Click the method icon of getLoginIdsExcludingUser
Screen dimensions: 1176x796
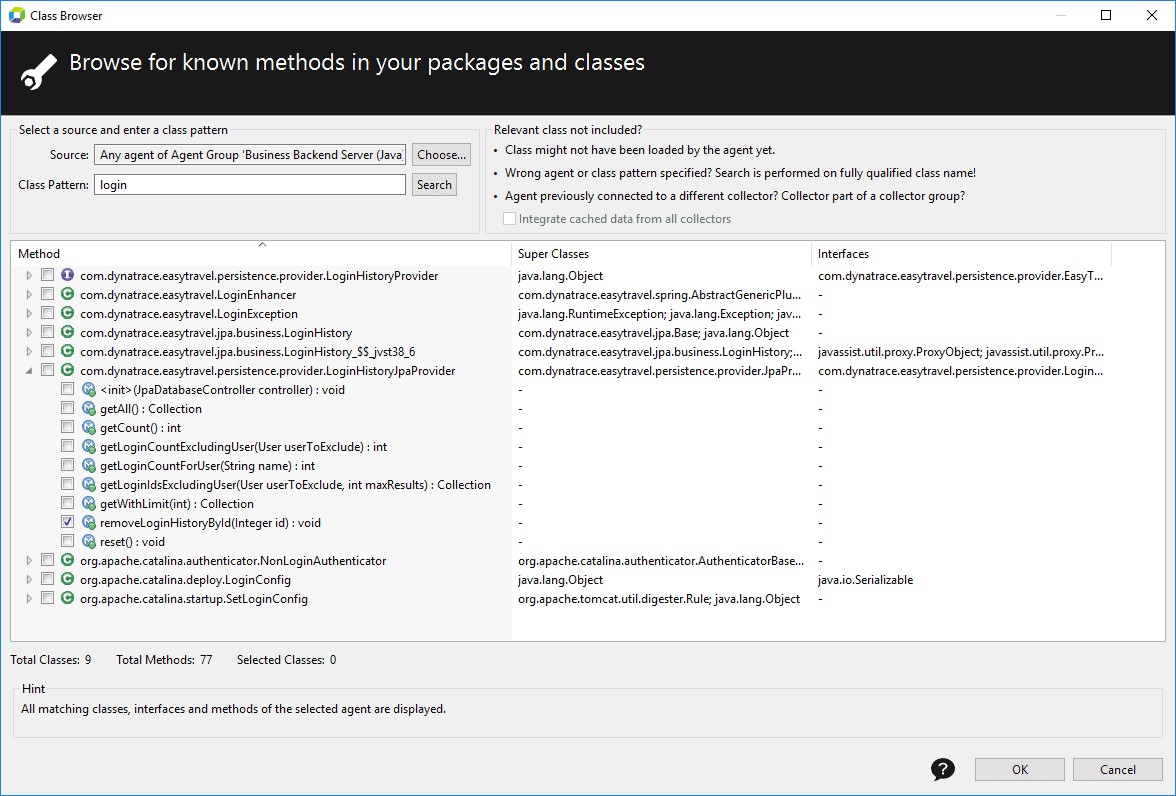[x=88, y=484]
